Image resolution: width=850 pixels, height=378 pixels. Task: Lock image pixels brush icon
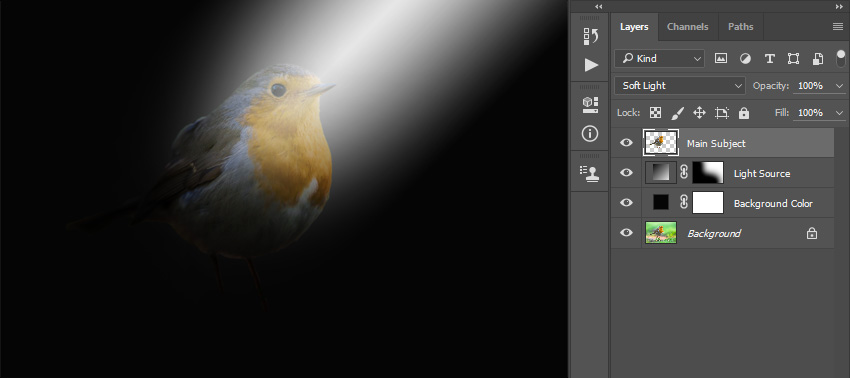point(678,113)
